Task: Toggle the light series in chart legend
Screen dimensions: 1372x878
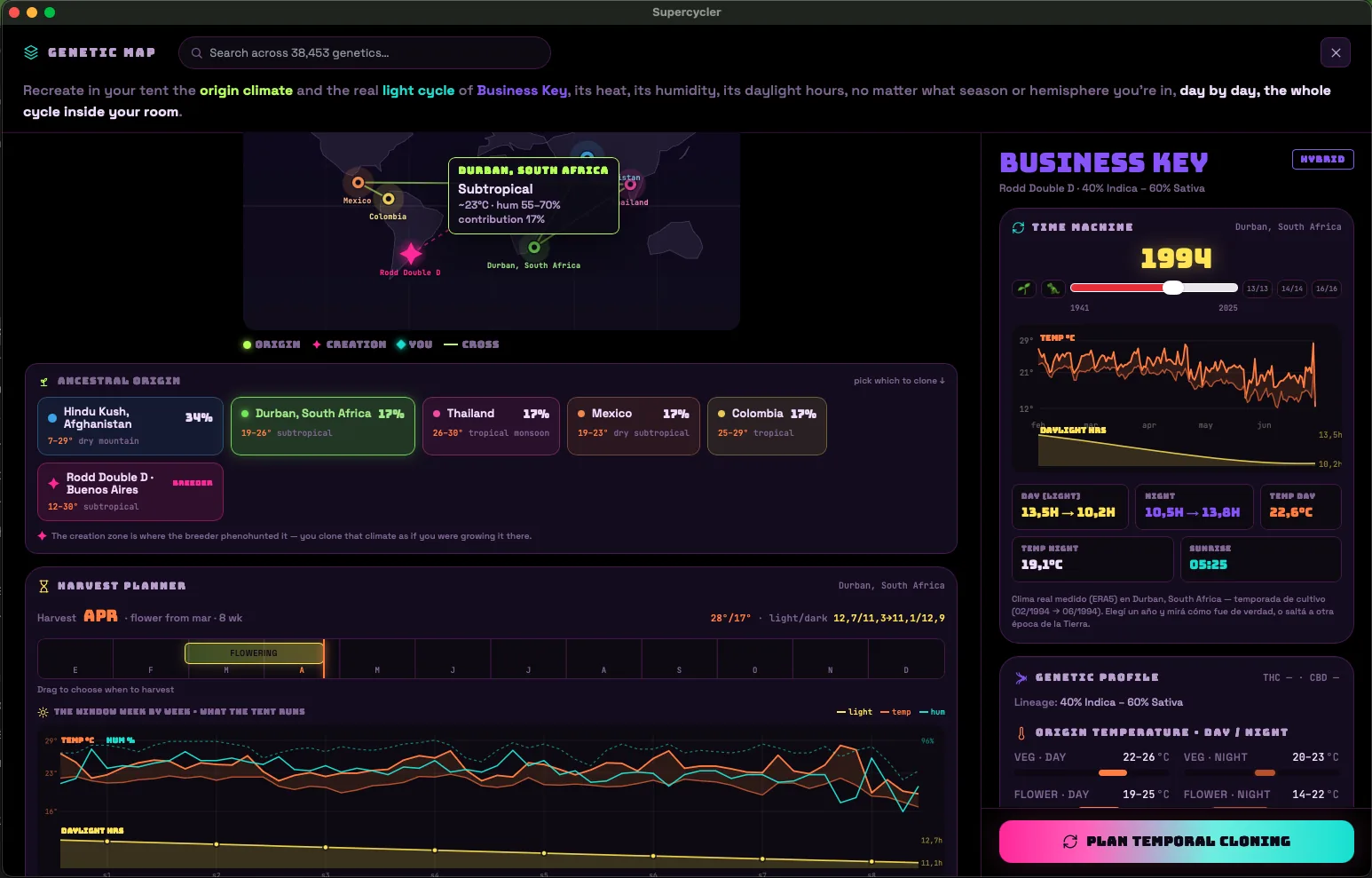Action: pyautogui.click(x=855, y=712)
